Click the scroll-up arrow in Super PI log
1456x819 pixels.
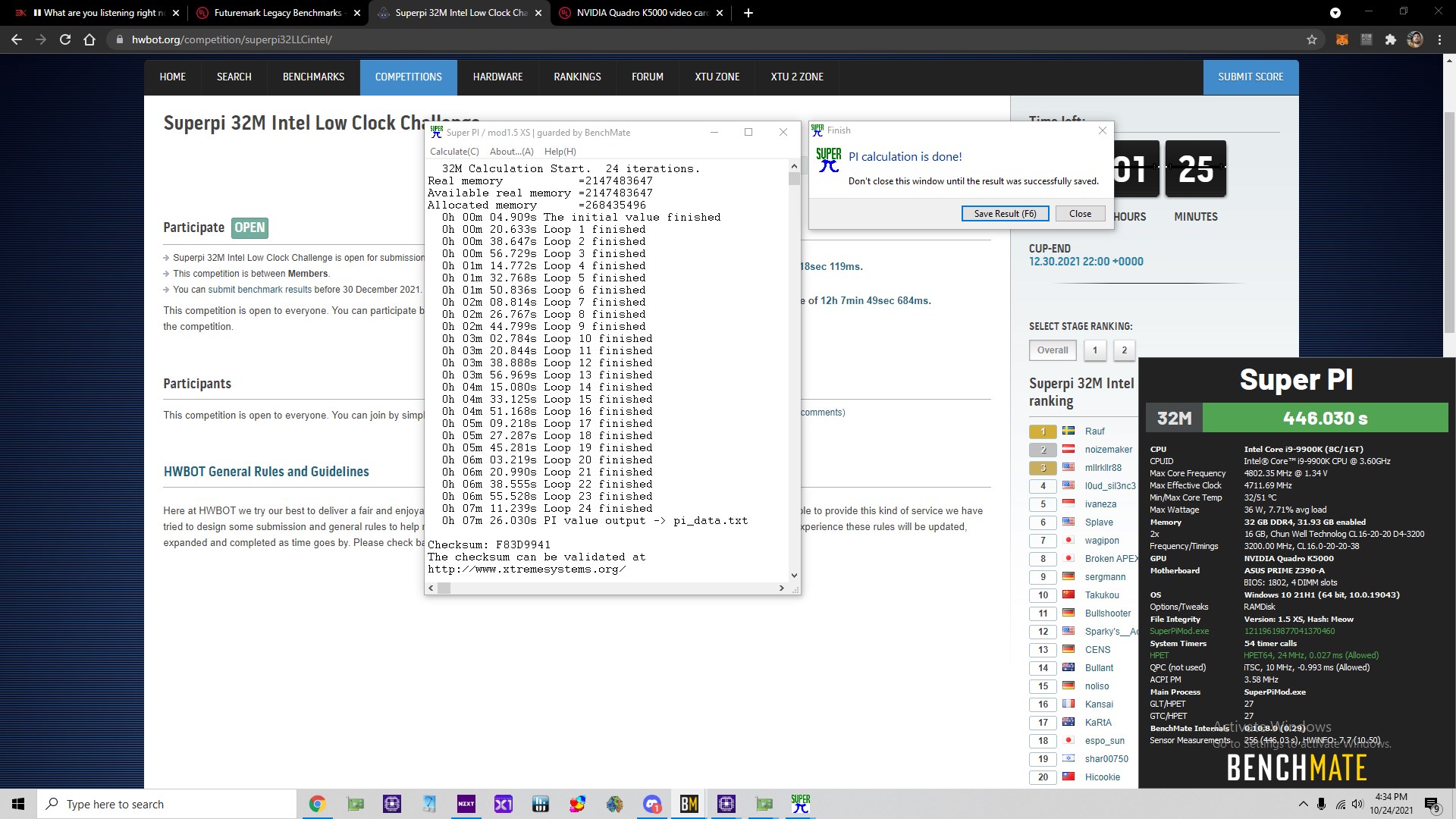[x=794, y=165]
